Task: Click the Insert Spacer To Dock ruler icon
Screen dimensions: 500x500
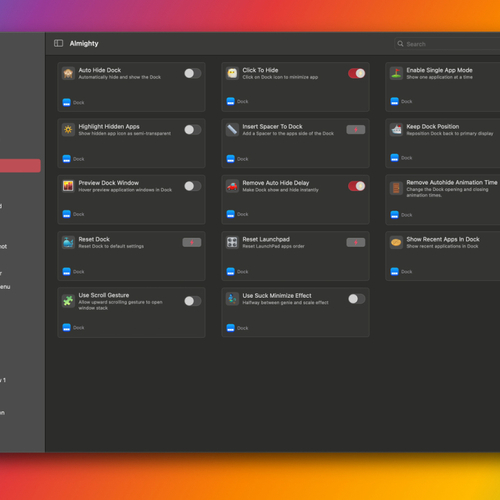Action: [232, 130]
